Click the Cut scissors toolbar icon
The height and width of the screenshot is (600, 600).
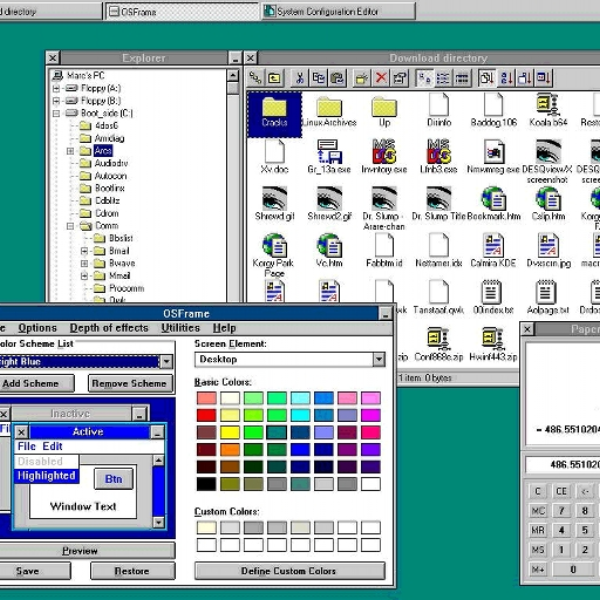click(300, 78)
